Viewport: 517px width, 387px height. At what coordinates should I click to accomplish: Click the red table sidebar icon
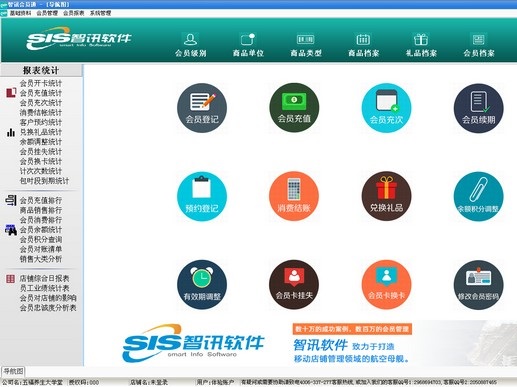coord(11,279)
